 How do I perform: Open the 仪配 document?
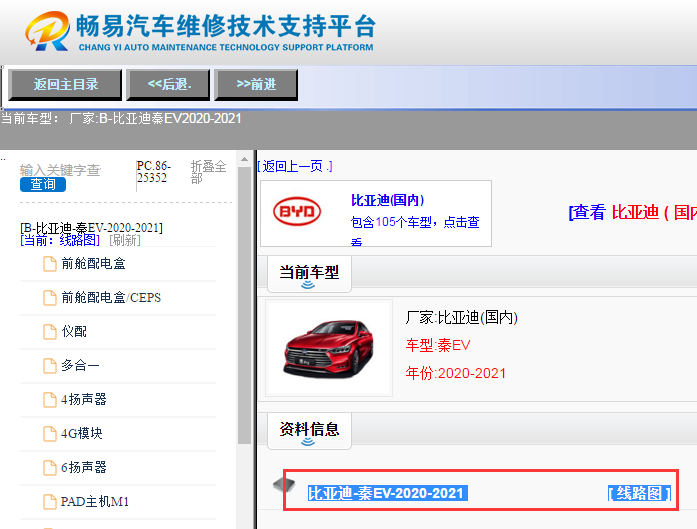click(74, 332)
